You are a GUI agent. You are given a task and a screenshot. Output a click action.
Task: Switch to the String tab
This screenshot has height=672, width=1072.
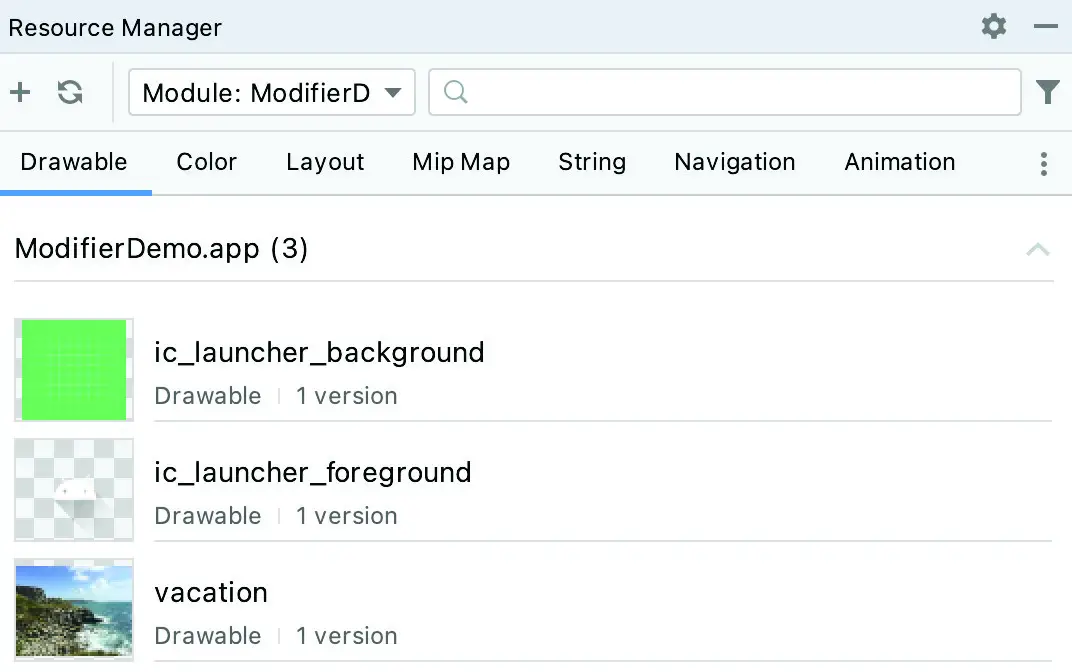[x=592, y=162]
